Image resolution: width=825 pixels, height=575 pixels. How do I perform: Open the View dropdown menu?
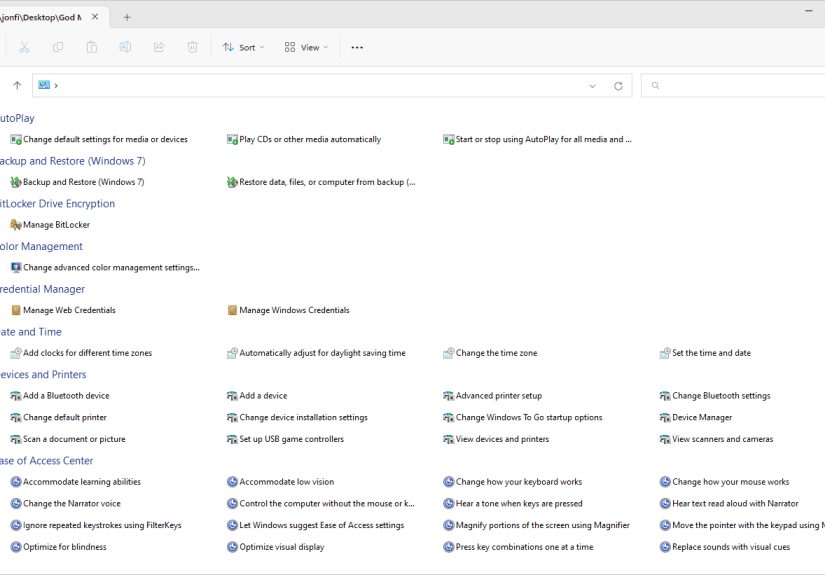point(306,47)
